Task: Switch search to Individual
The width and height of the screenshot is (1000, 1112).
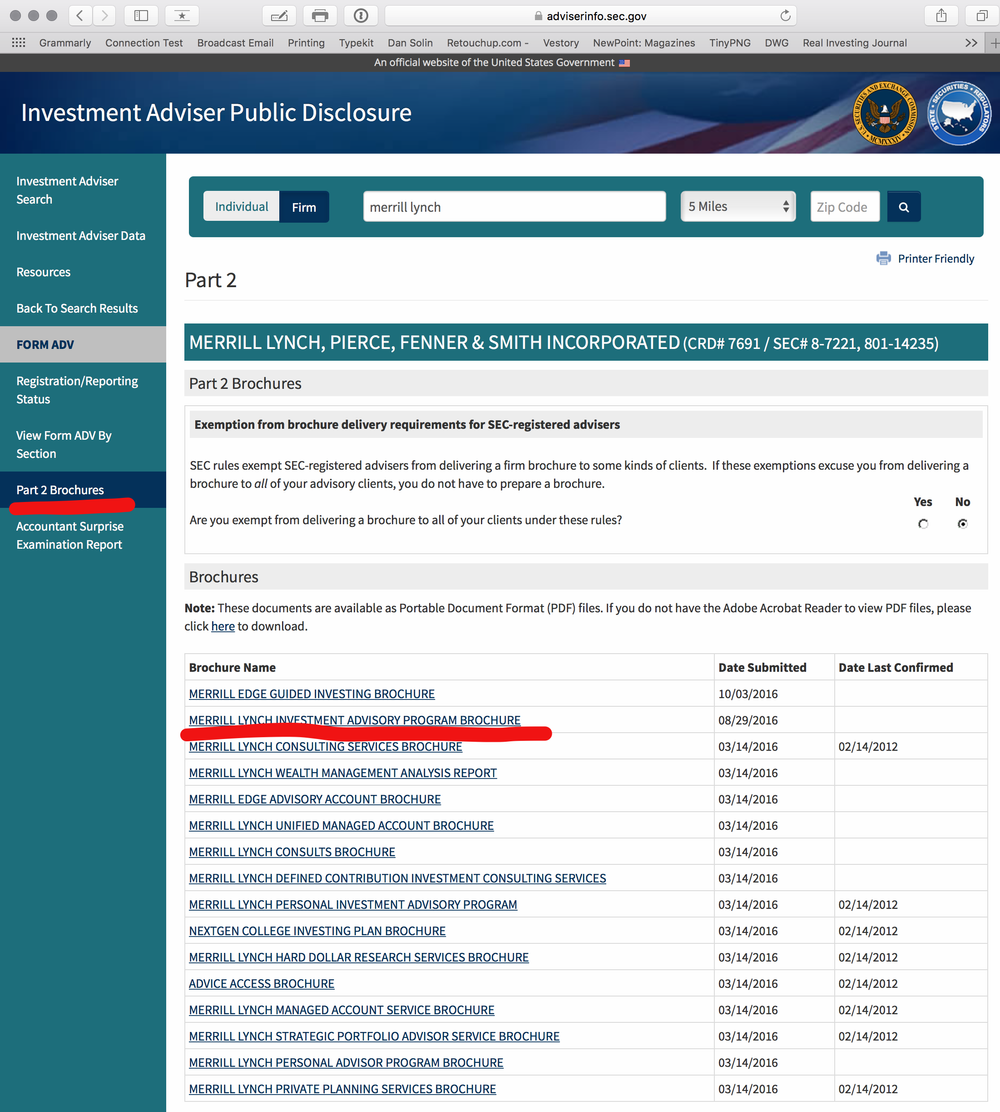Action: [241, 206]
